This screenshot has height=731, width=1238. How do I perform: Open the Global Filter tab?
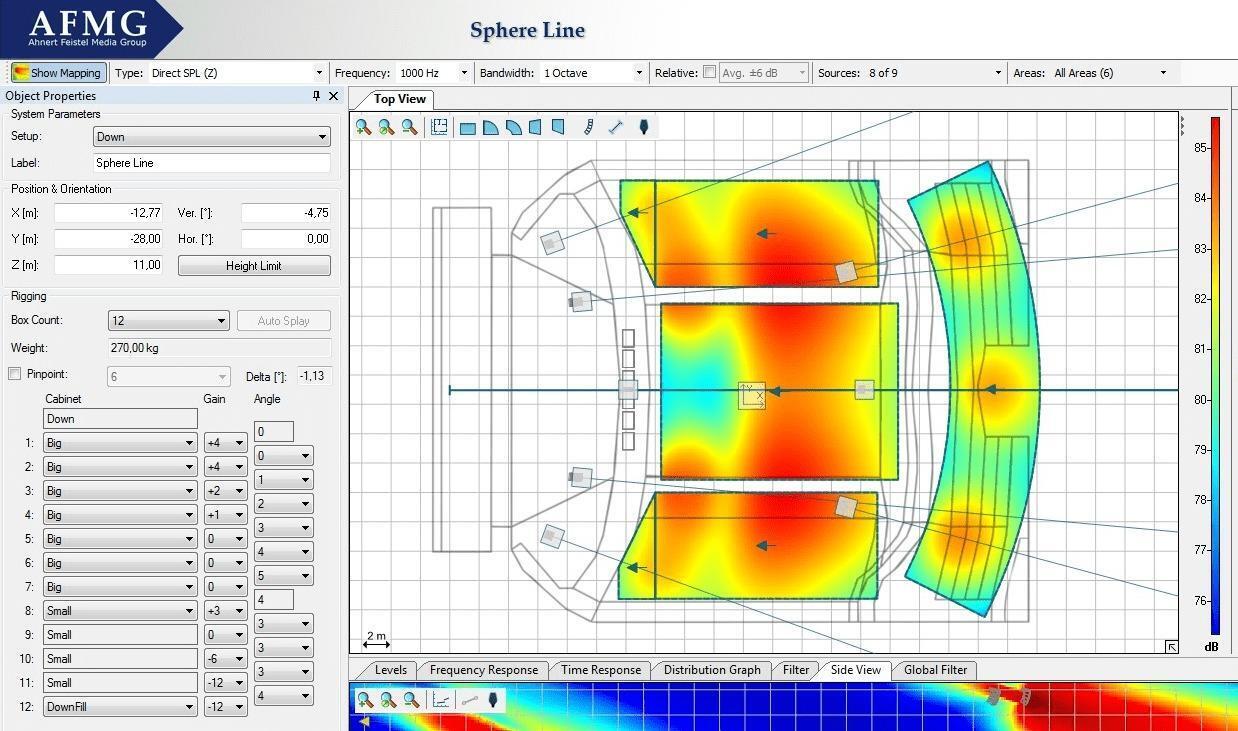935,670
